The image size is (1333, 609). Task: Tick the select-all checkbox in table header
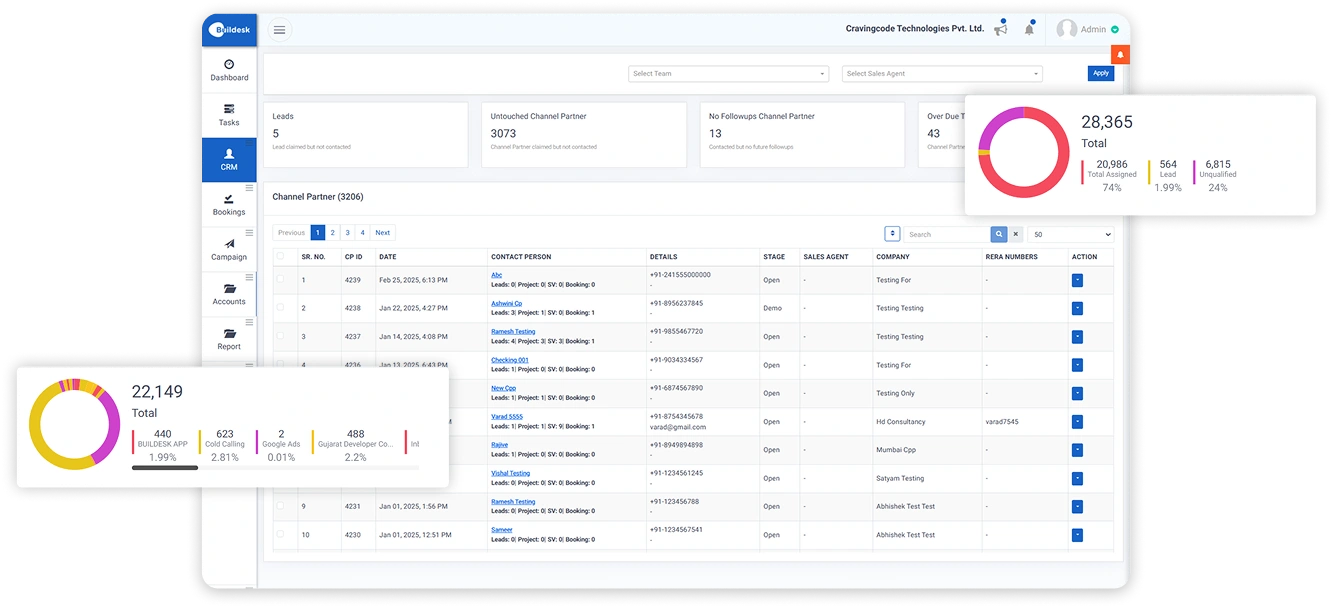(x=280, y=256)
